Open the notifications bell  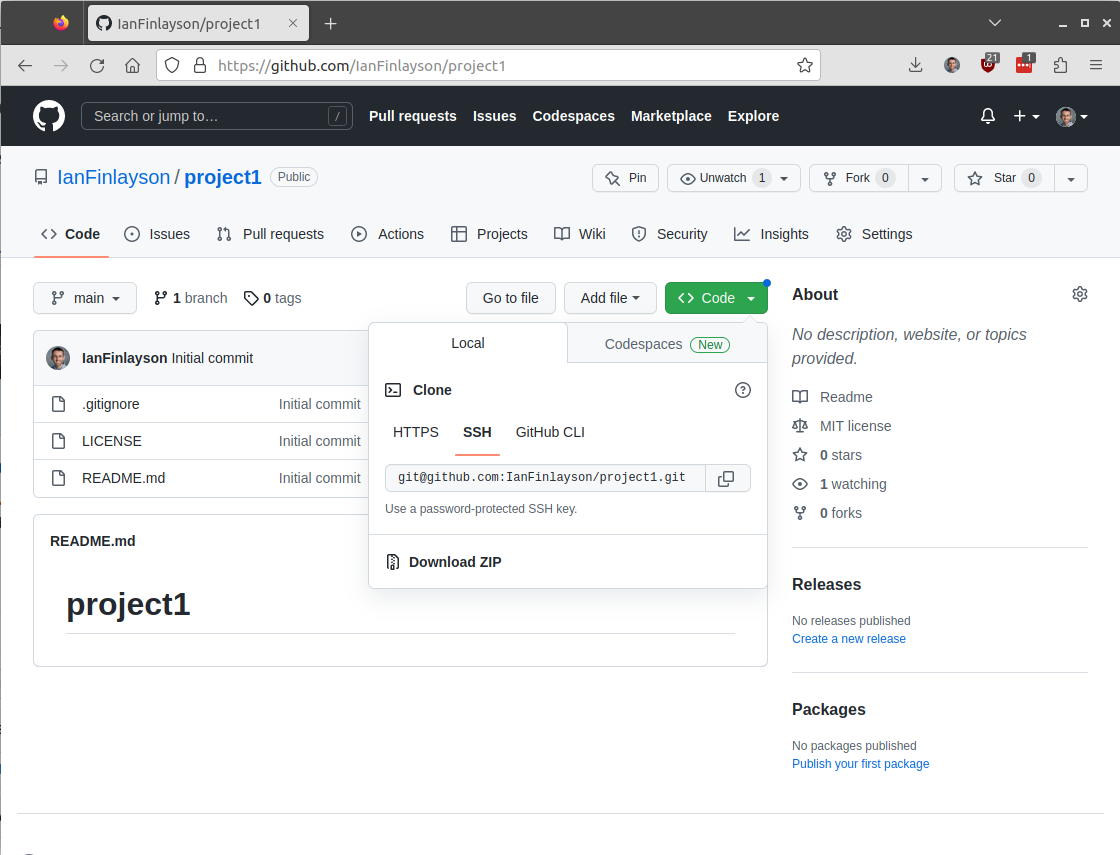[988, 116]
